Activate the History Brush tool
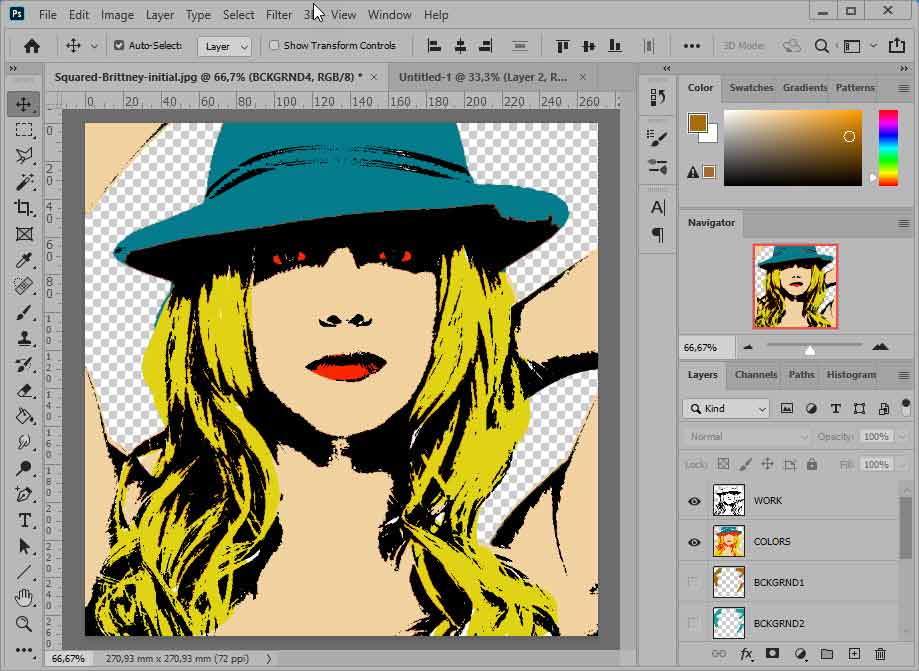 pyautogui.click(x=23, y=365)
